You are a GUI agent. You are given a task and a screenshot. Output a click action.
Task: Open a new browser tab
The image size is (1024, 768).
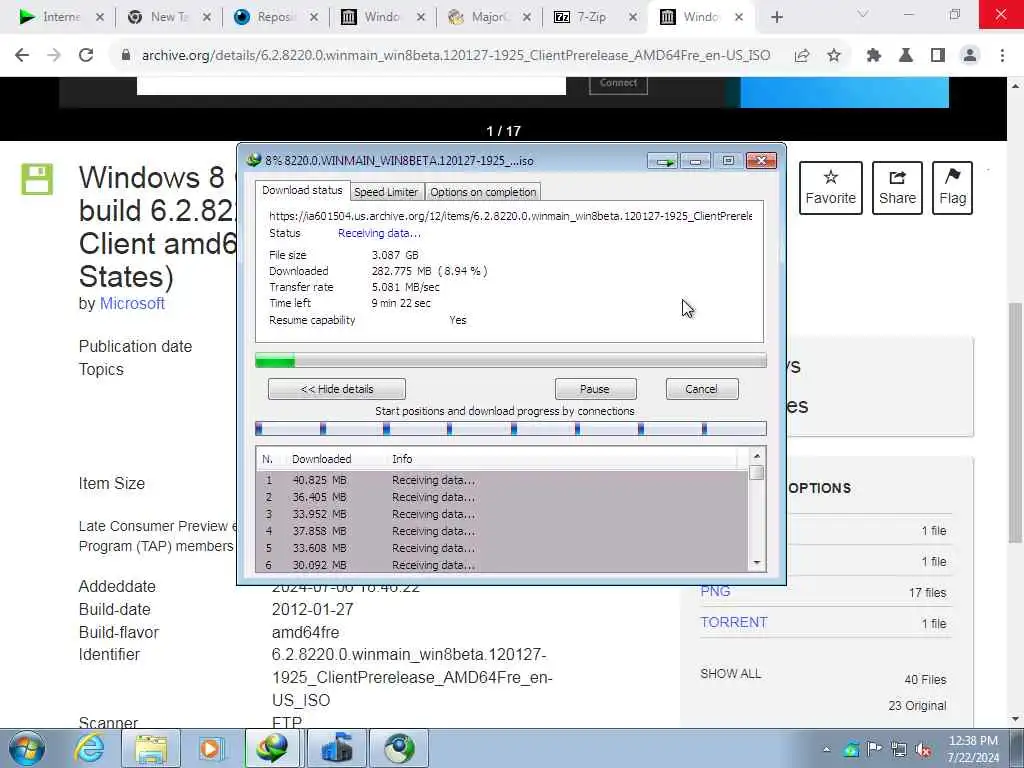click(776, 18)
